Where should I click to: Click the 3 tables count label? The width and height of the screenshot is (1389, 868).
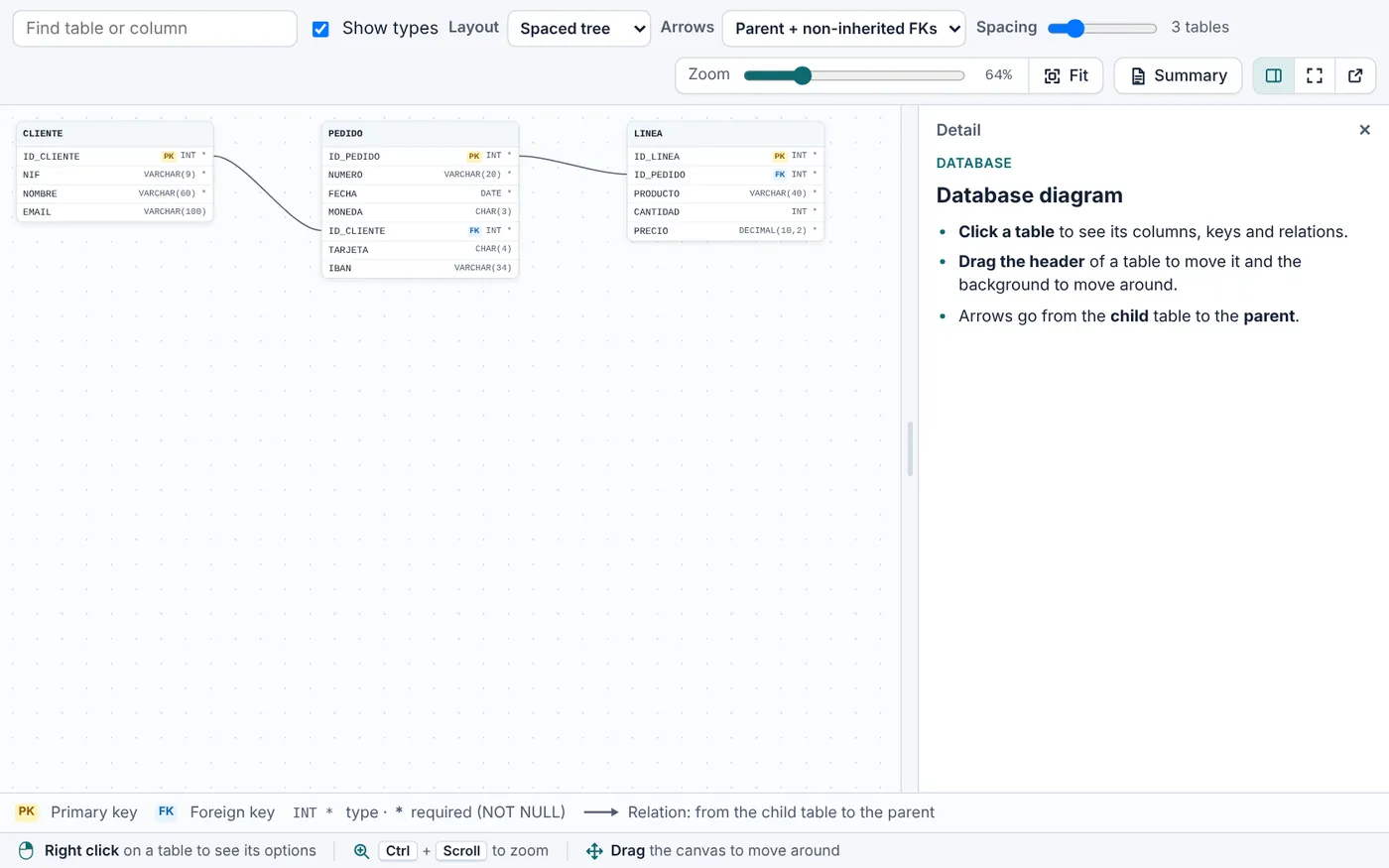point(1200,28)
